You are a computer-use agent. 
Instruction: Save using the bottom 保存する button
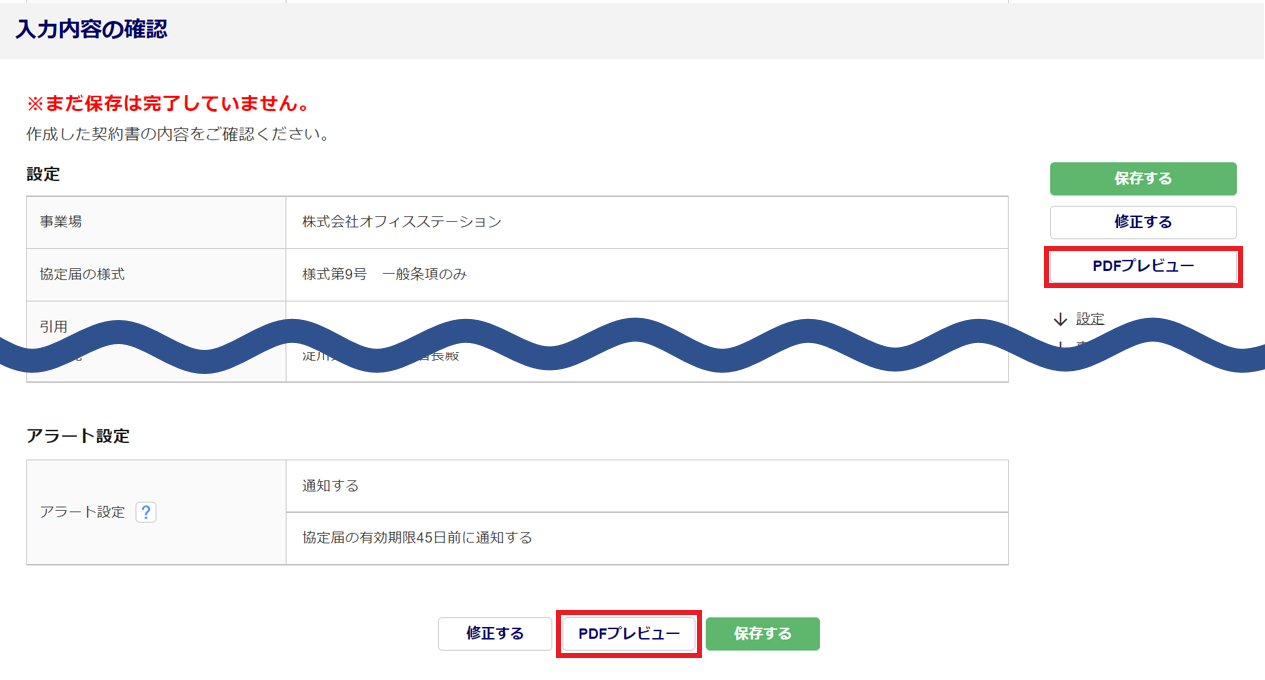(x=762, y=634)
